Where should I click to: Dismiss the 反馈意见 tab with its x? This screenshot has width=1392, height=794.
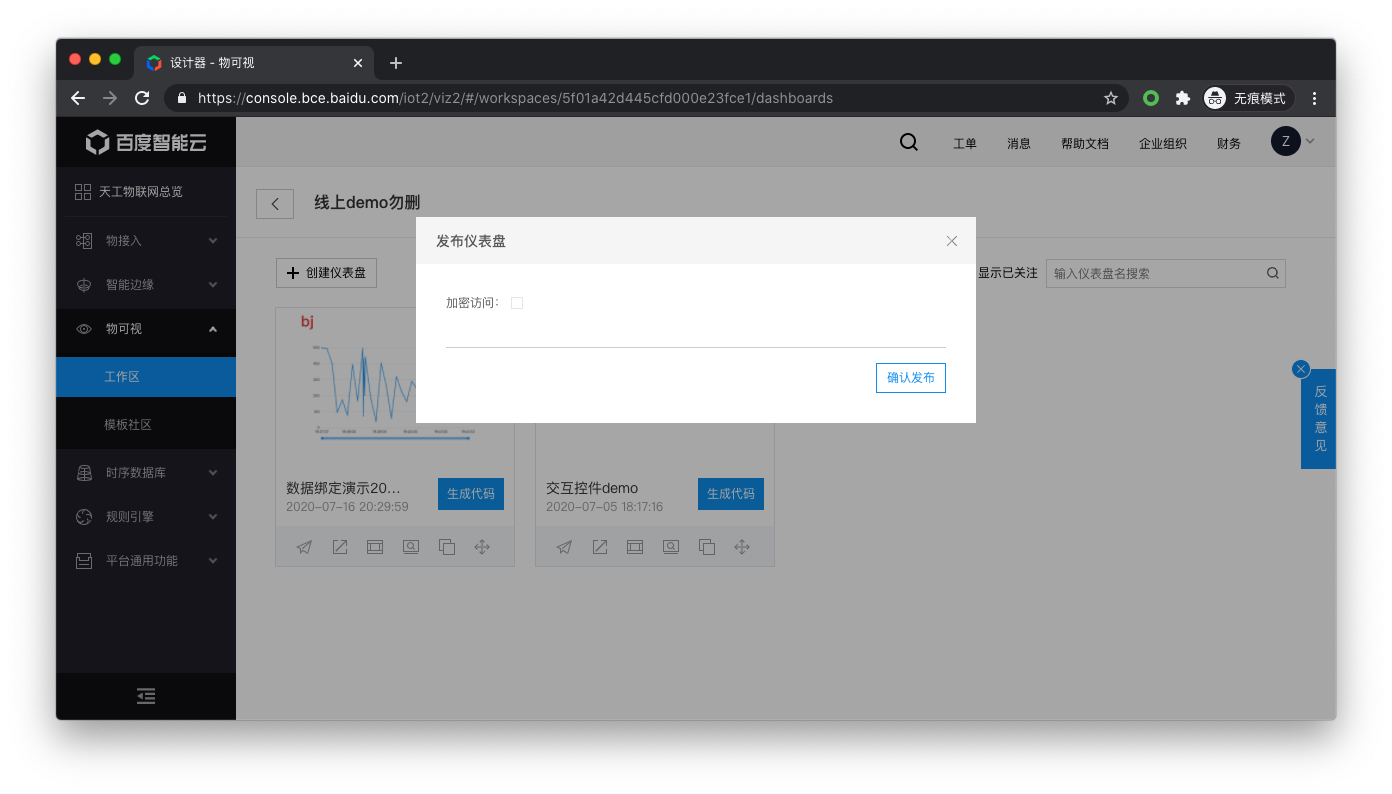(x=1301, y=369)
